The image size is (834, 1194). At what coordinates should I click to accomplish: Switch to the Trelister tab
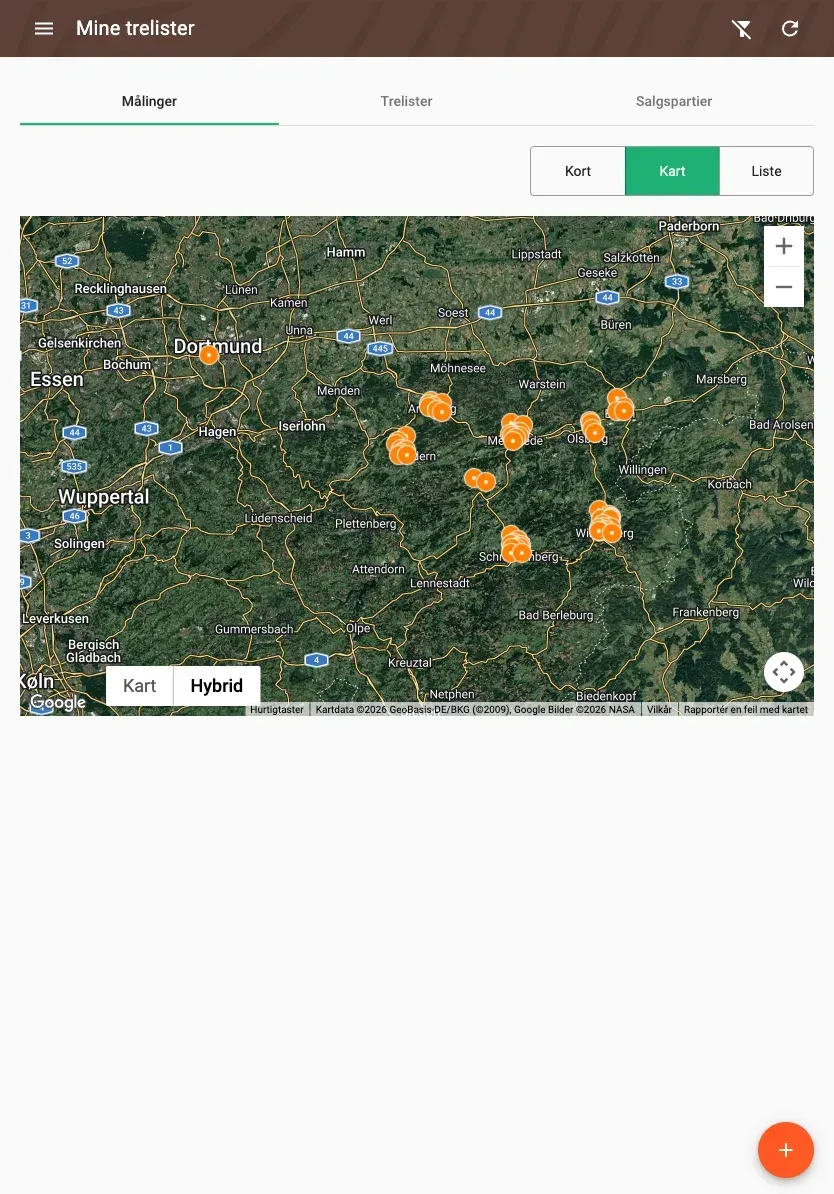click(x=406, y=101)
